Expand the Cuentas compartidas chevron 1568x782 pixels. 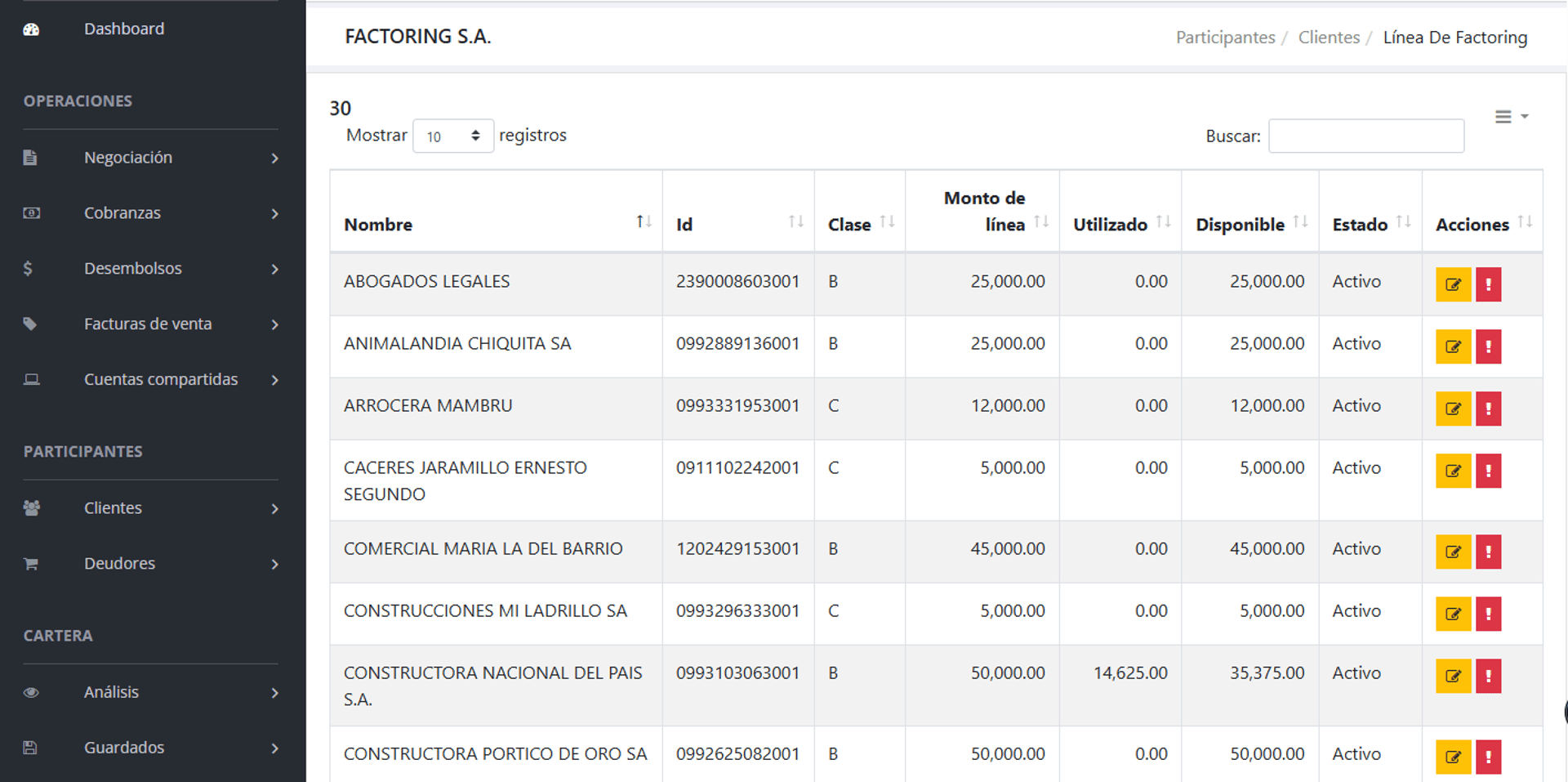pos(275,381)
